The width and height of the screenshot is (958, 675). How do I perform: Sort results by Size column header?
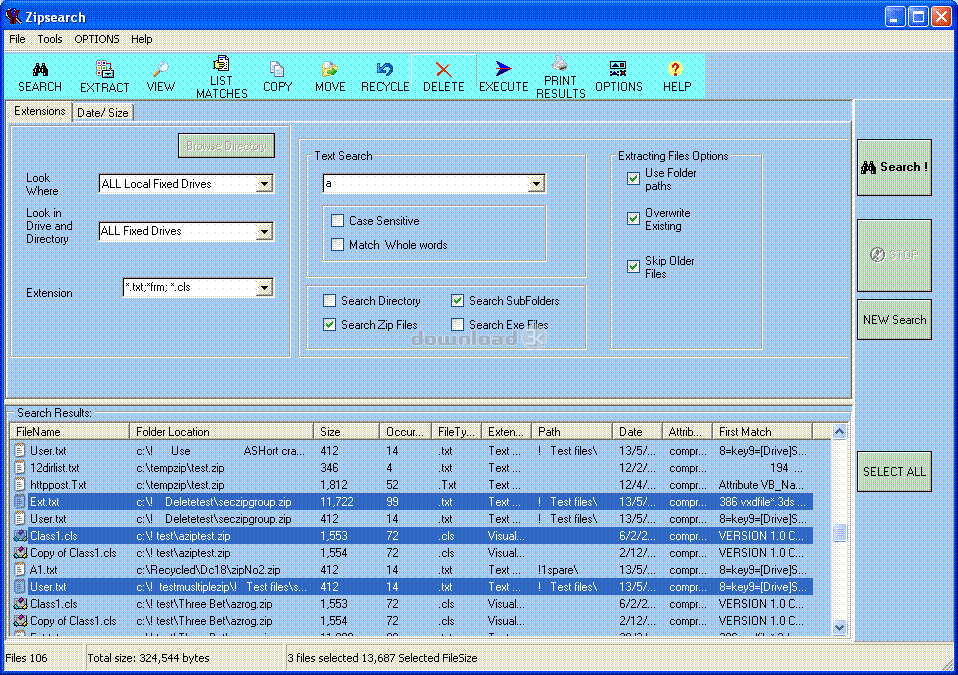pyautogui.click(x=346, y=431)
